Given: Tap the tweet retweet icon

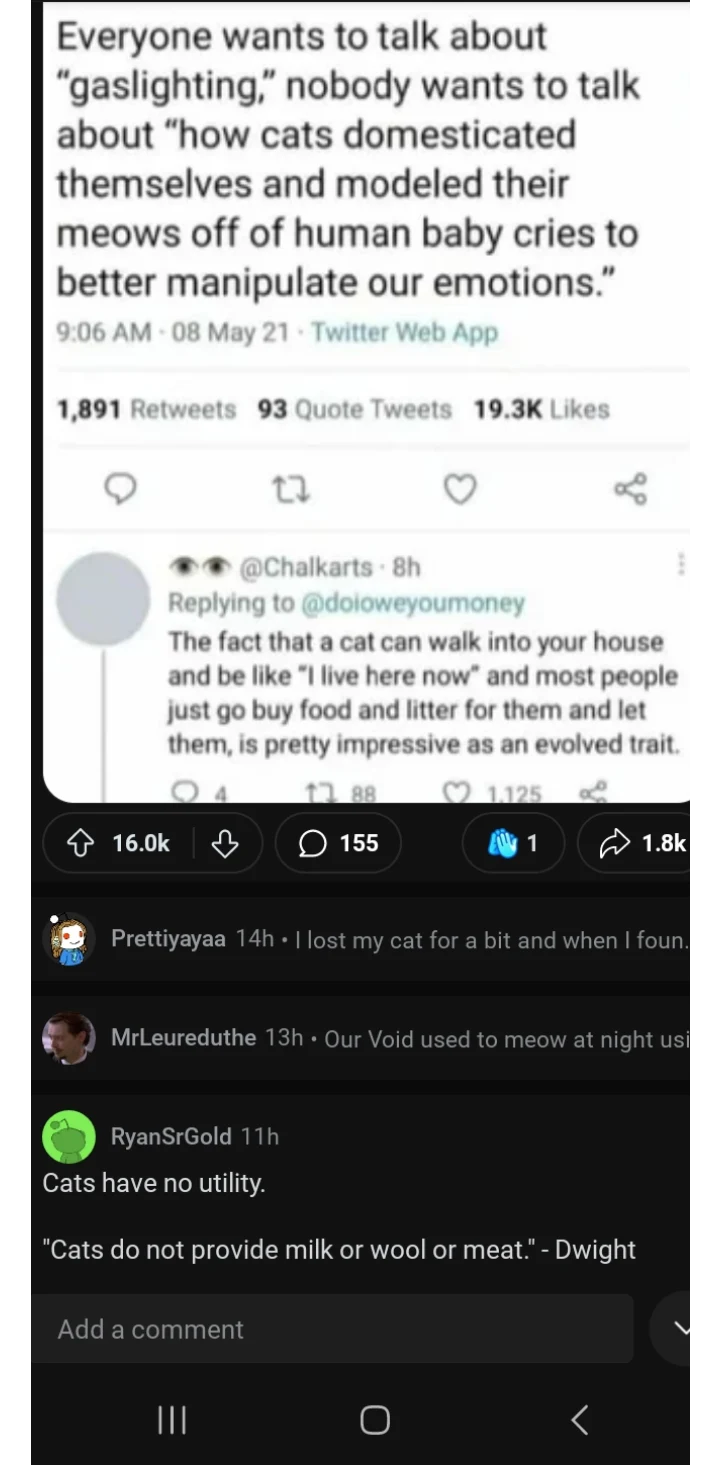Looking at the screenshot, I should pyautogui.click(x=291, y=489).
